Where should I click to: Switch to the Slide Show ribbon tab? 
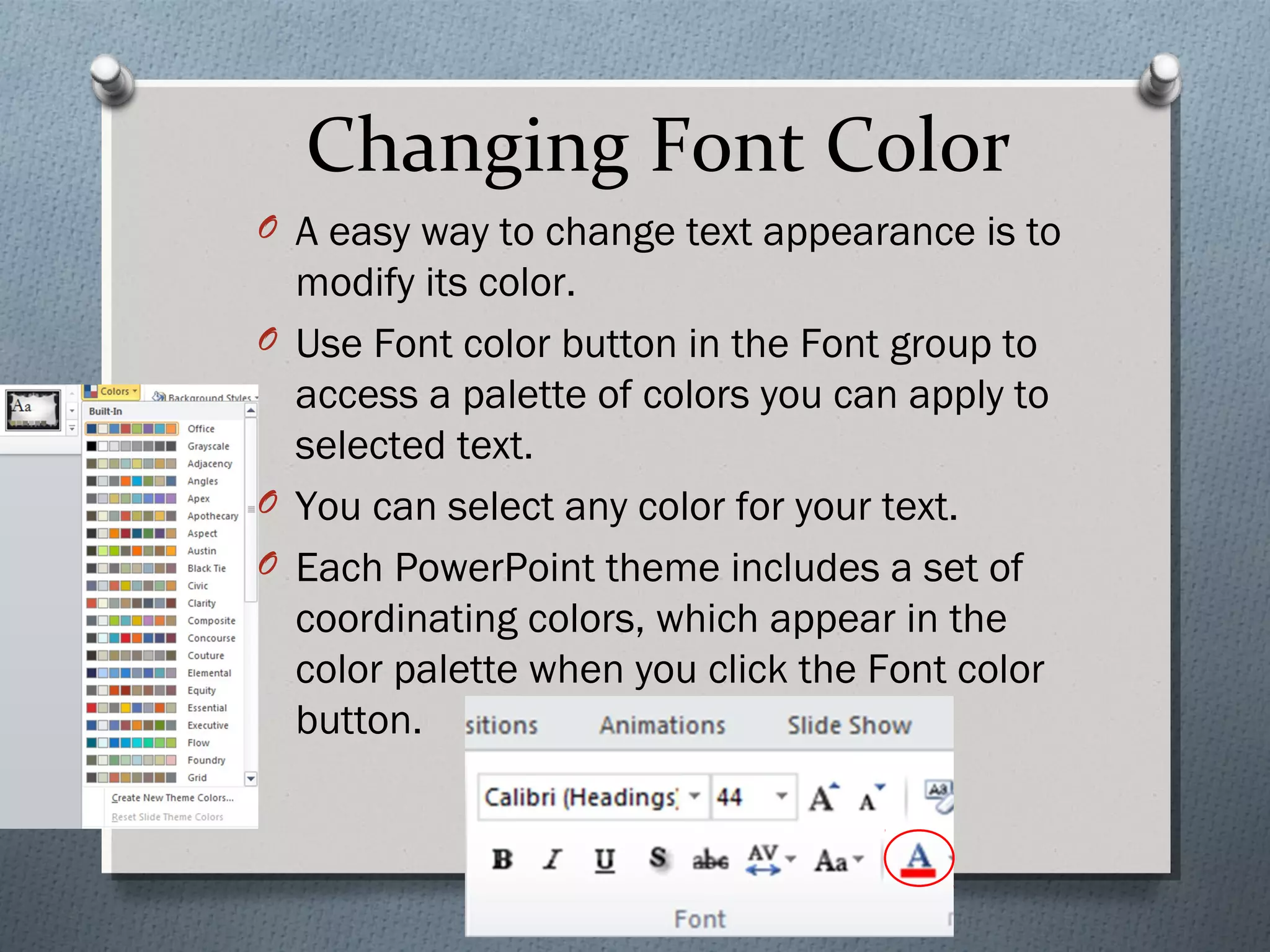849,725
